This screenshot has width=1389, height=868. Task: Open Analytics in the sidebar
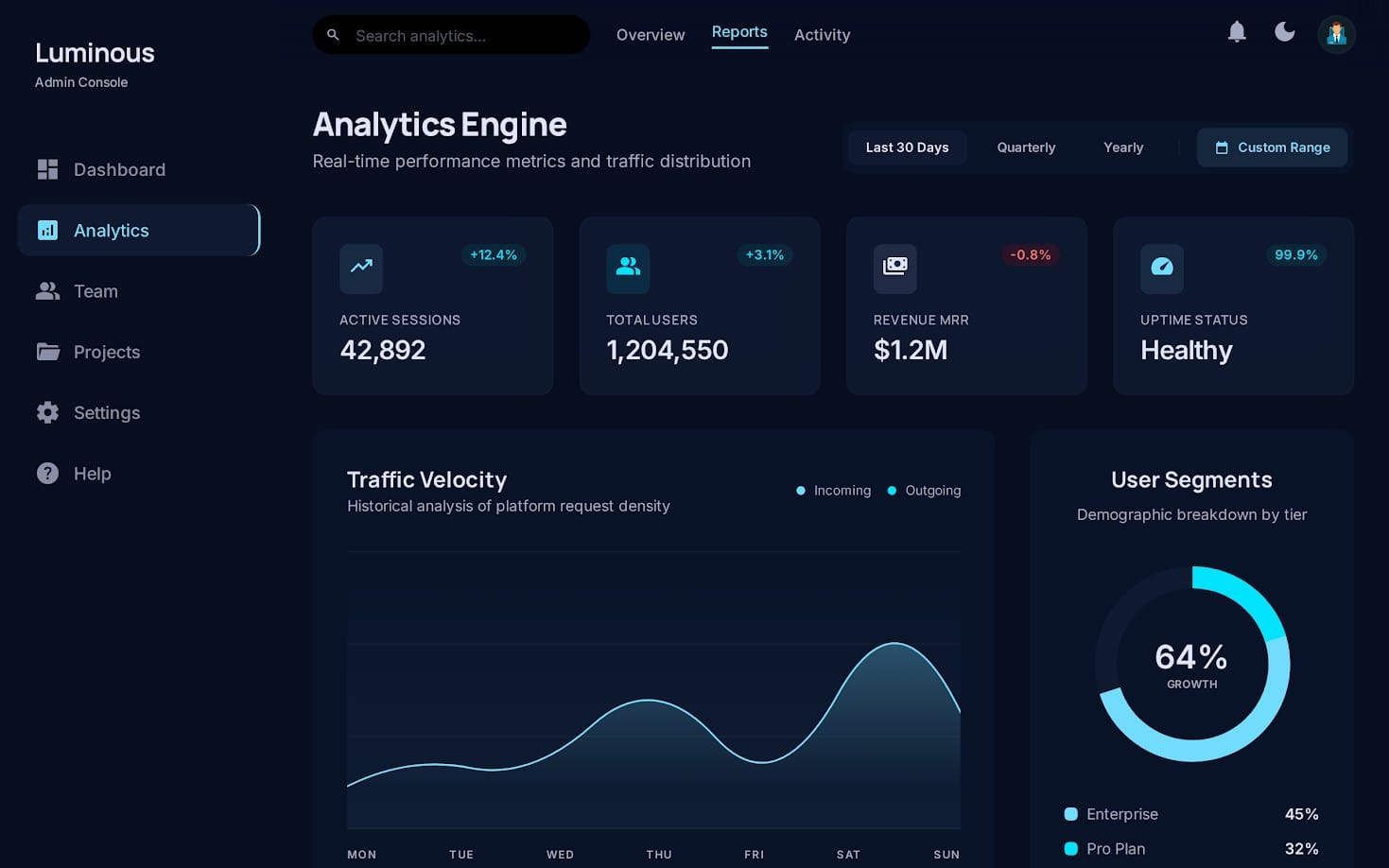coord(138,230)
